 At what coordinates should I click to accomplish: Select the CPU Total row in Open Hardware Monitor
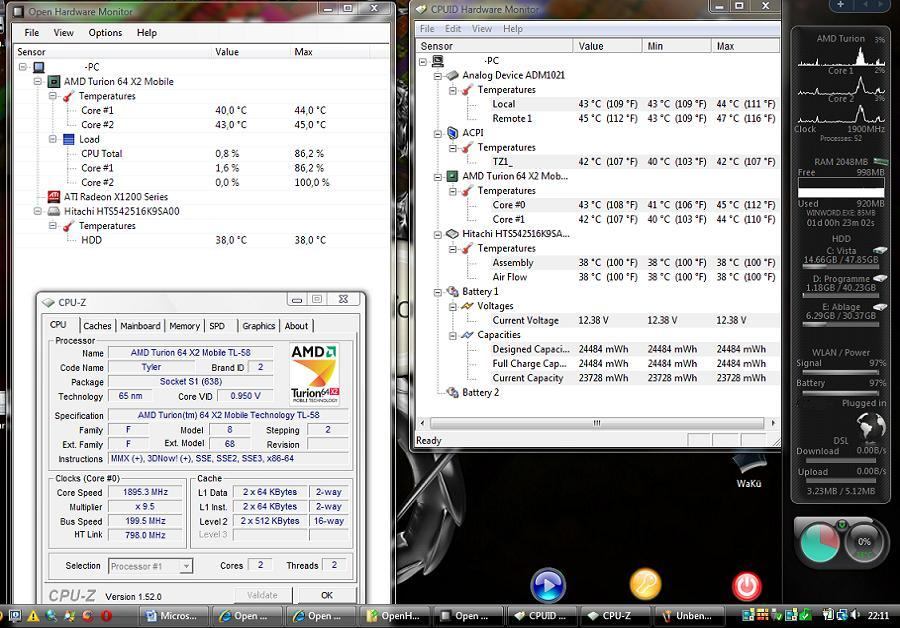tap(201, 154)
